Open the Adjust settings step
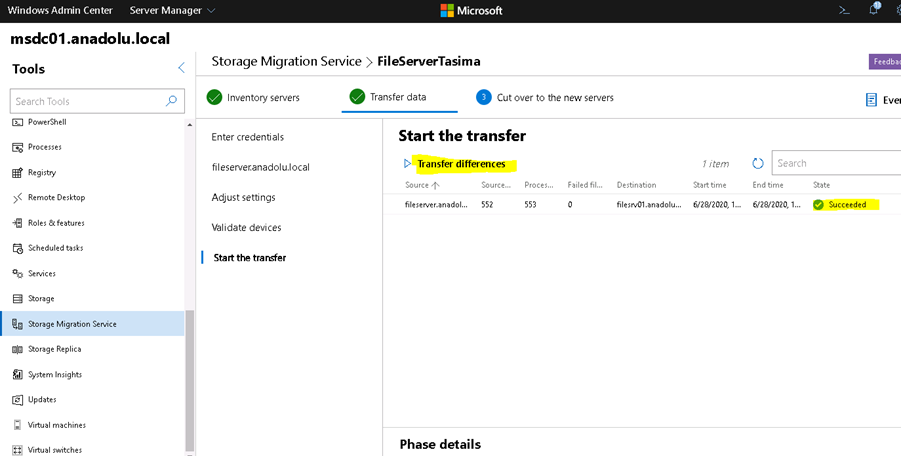901x456 pixels. 243,198
